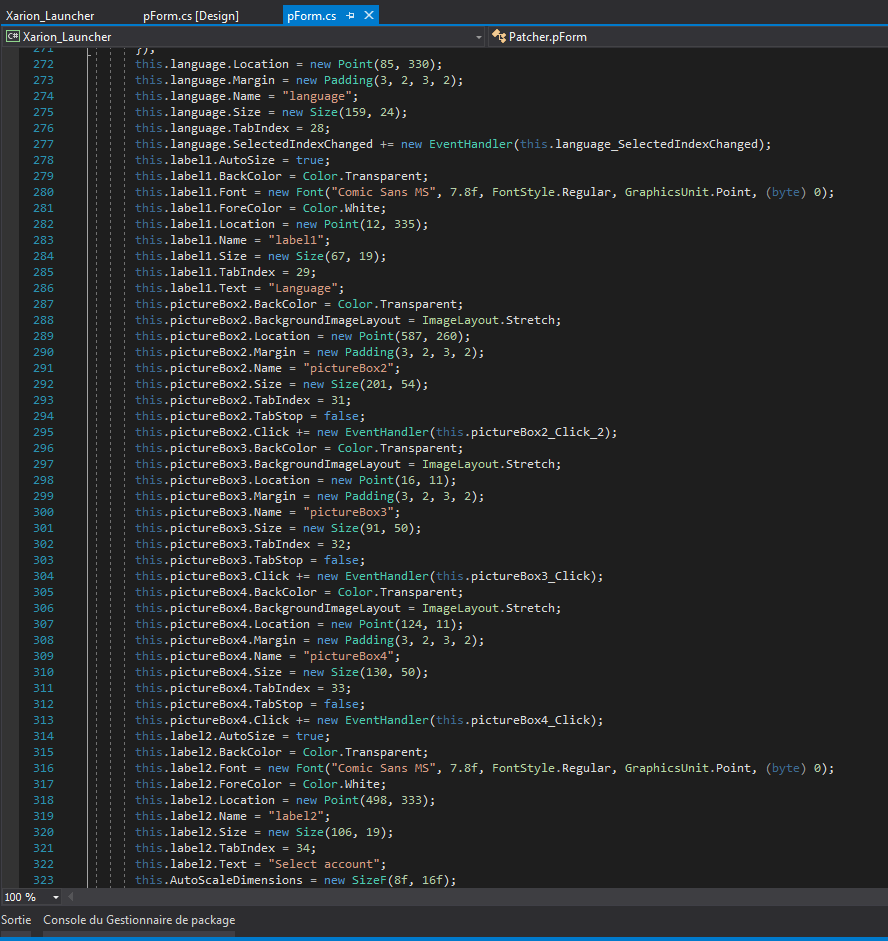Open the Sortie output panel tab

(x=16, y=920)
